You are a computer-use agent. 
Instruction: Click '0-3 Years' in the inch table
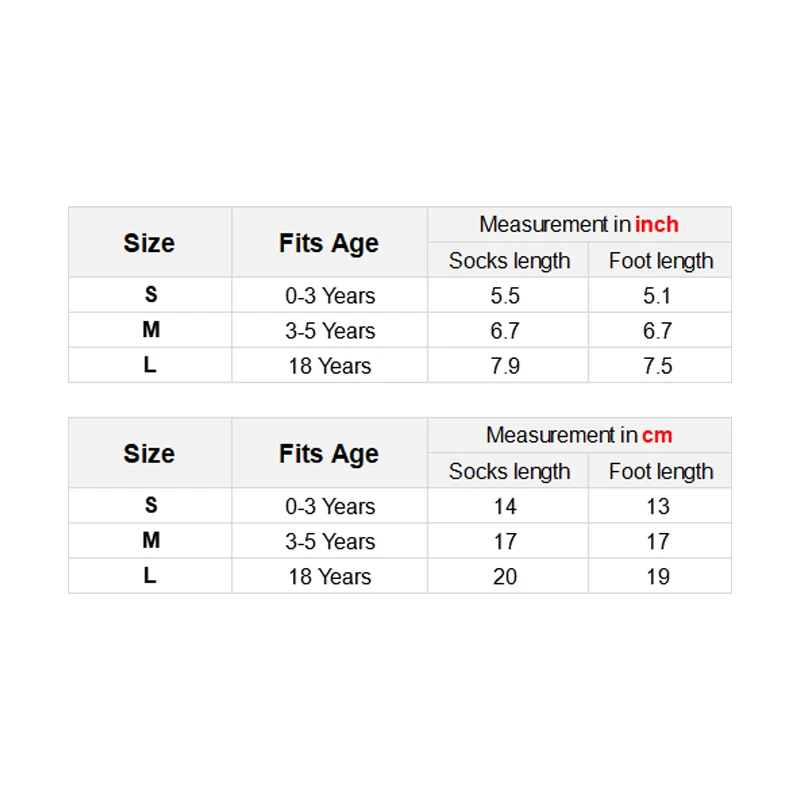coord(330,296)
